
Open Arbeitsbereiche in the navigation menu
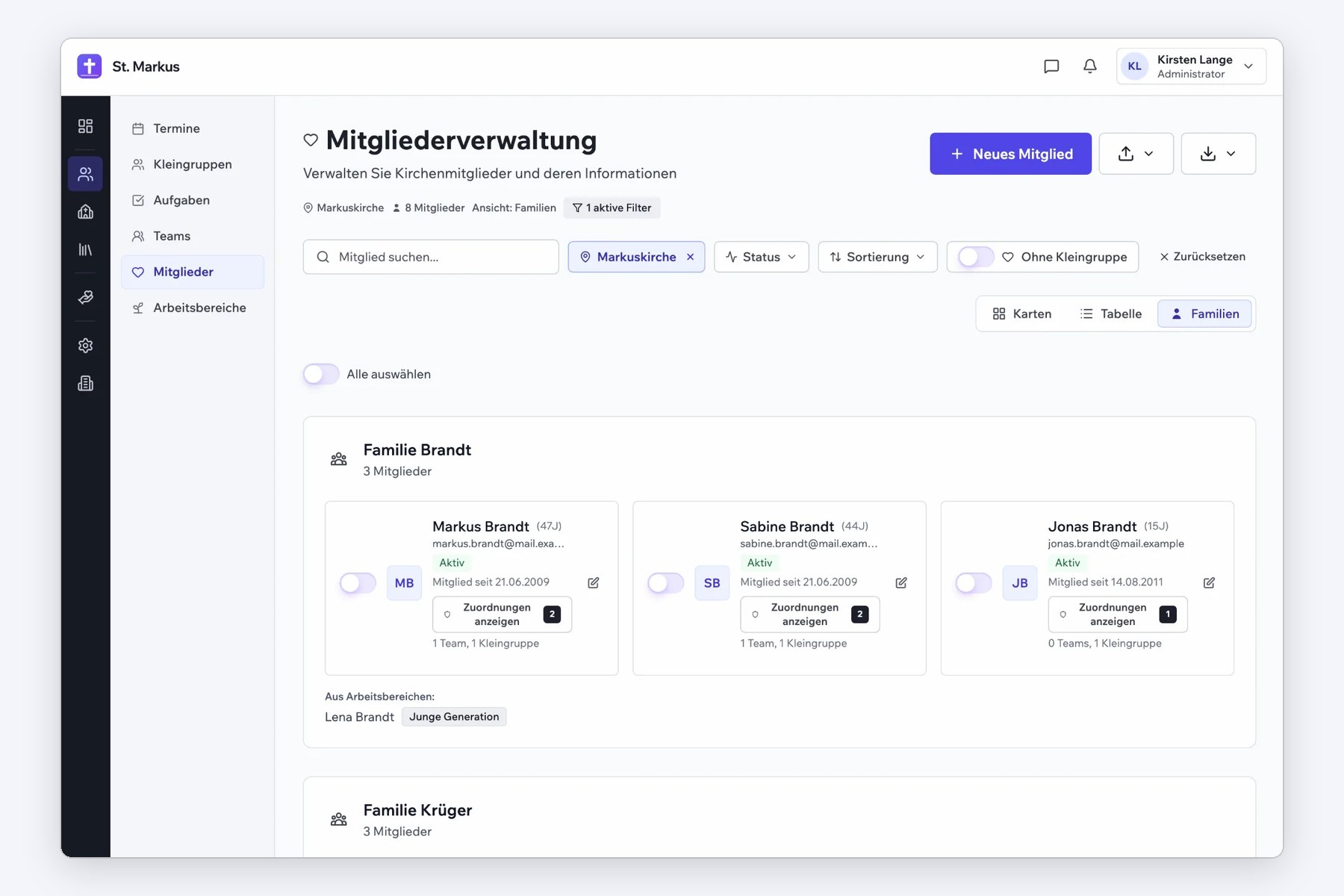click(x=193, y=308)
